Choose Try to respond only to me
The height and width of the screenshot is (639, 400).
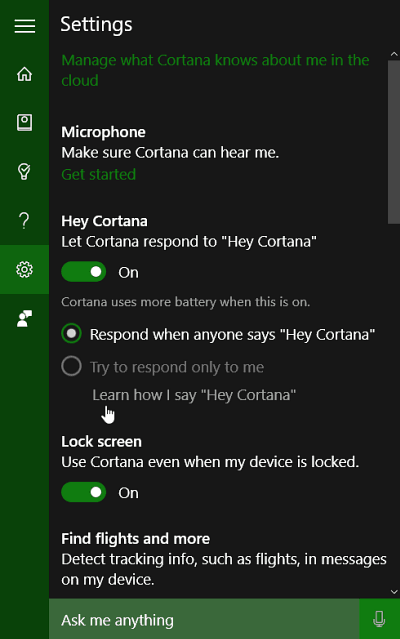[x=163, y=367]
